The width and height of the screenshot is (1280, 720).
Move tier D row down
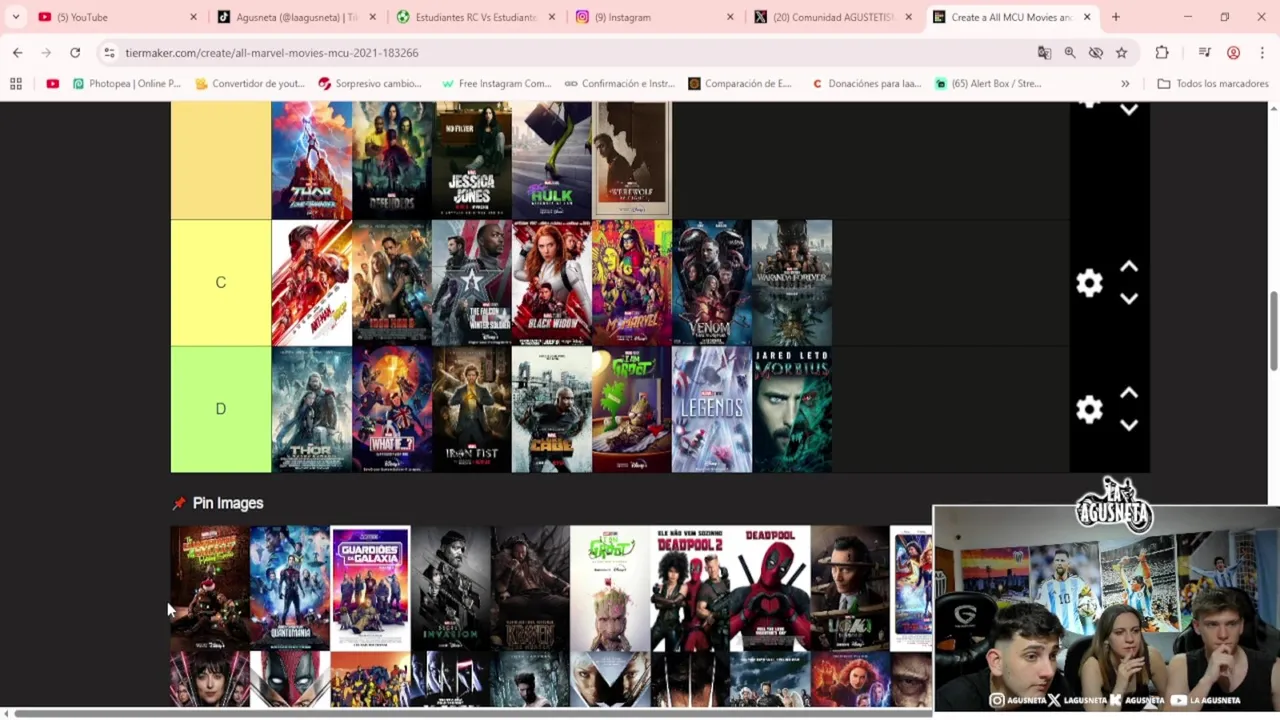click(1129, 425)
